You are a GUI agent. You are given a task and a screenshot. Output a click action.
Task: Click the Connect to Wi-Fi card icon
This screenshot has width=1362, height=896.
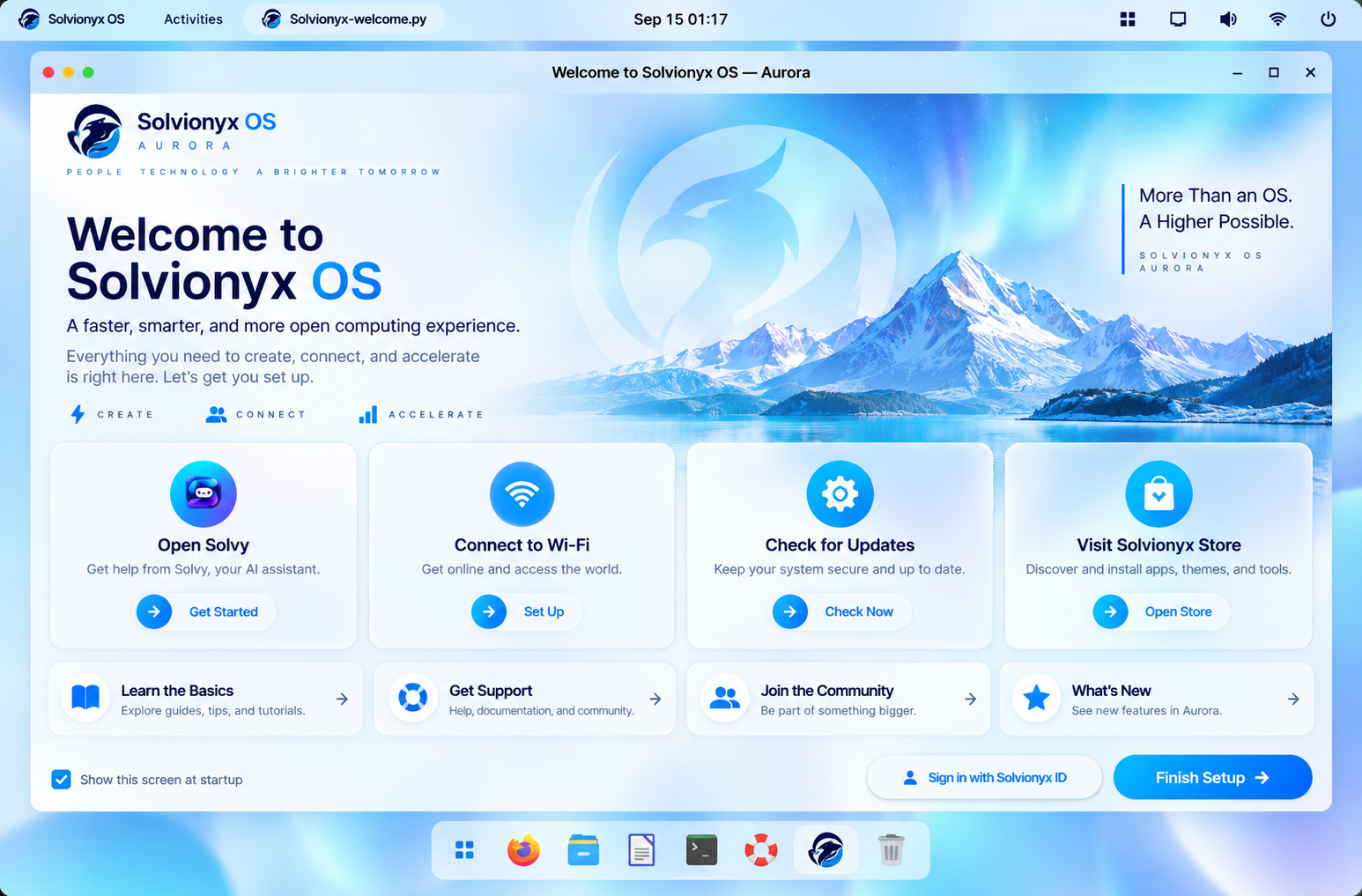(522, 493)
